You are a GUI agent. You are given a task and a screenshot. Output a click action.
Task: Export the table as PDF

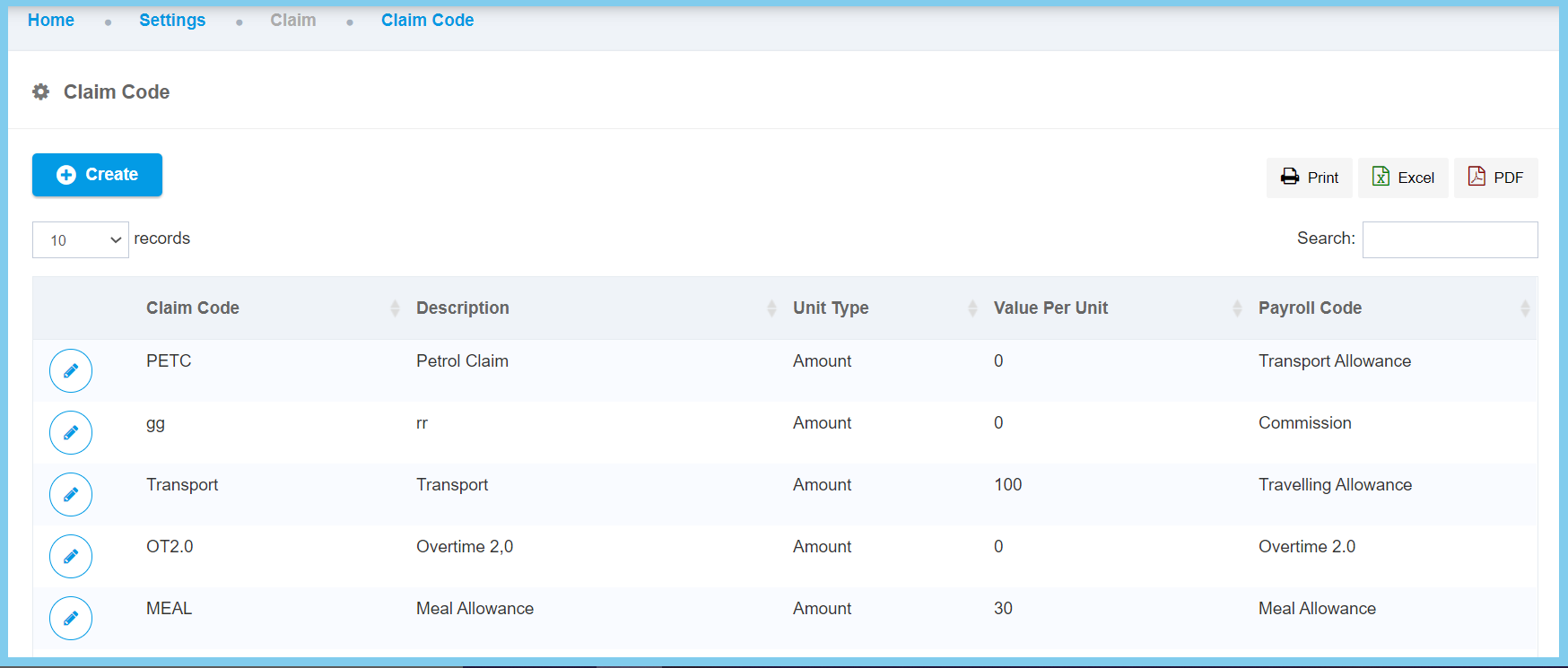[x=1495, y=178]
